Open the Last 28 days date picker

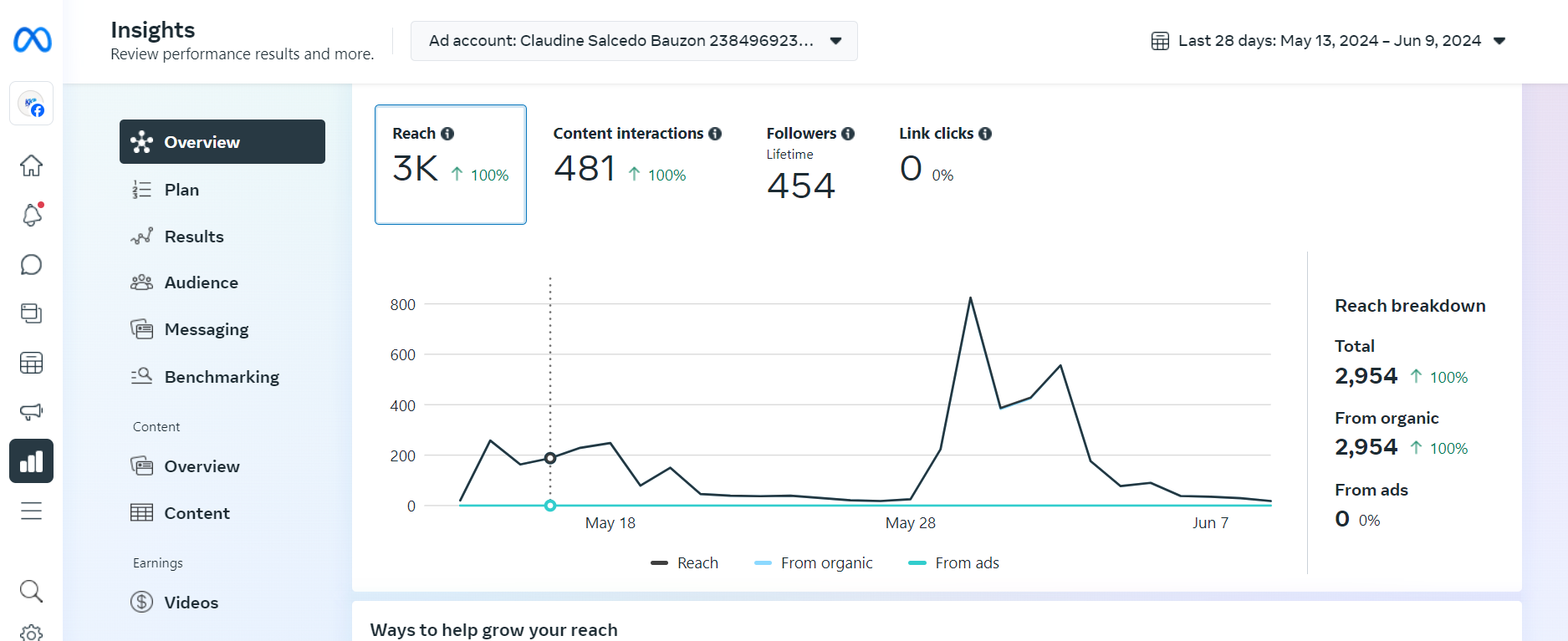(1328, 41)
